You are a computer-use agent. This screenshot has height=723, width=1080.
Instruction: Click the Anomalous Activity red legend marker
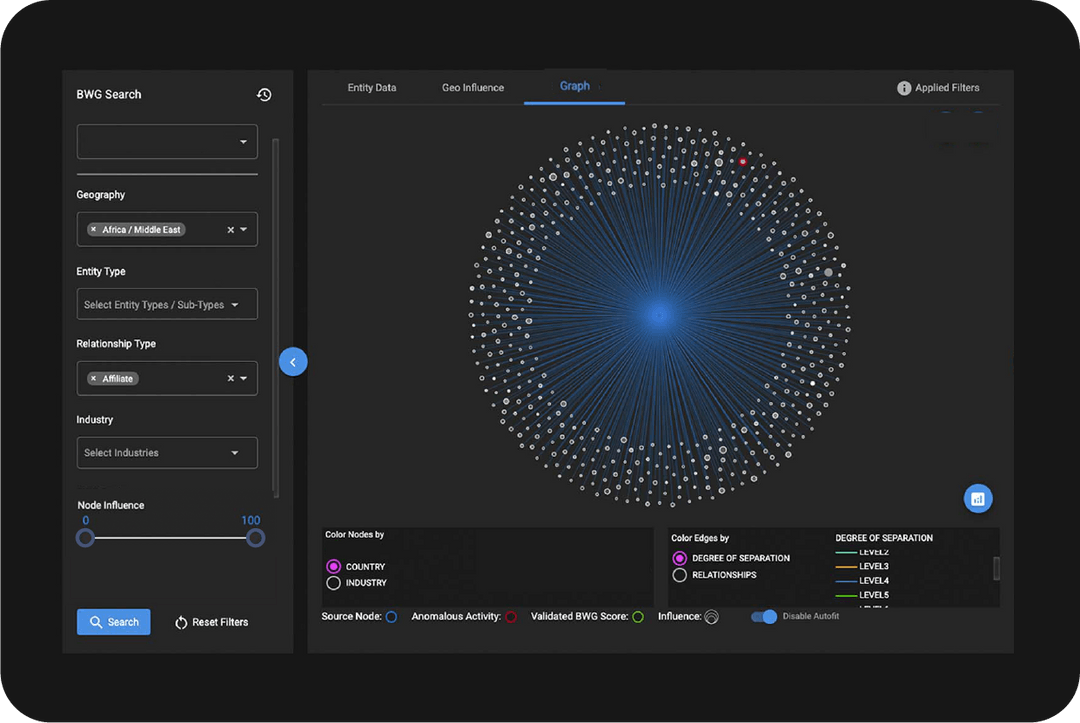[x=511, y=617]
